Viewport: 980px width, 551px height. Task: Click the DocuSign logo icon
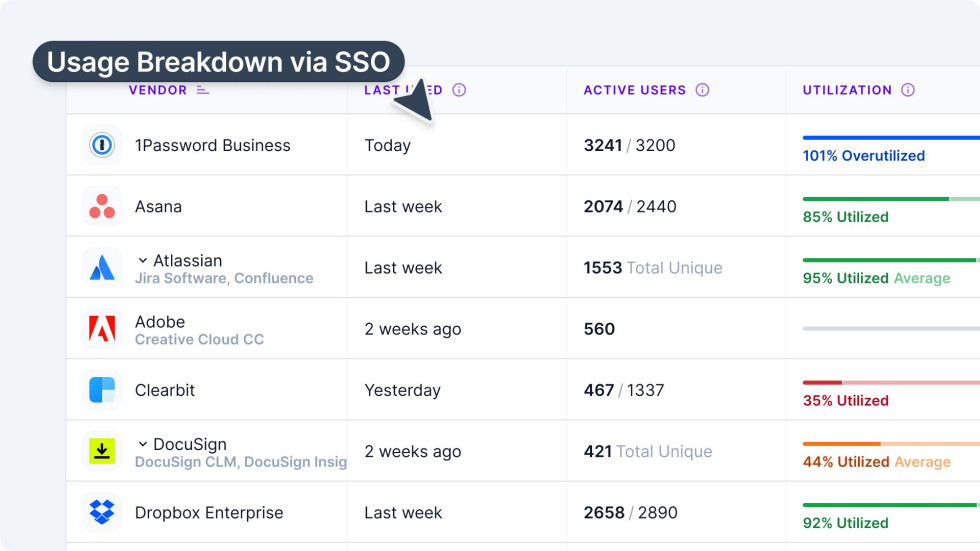(x=102, y=451)
